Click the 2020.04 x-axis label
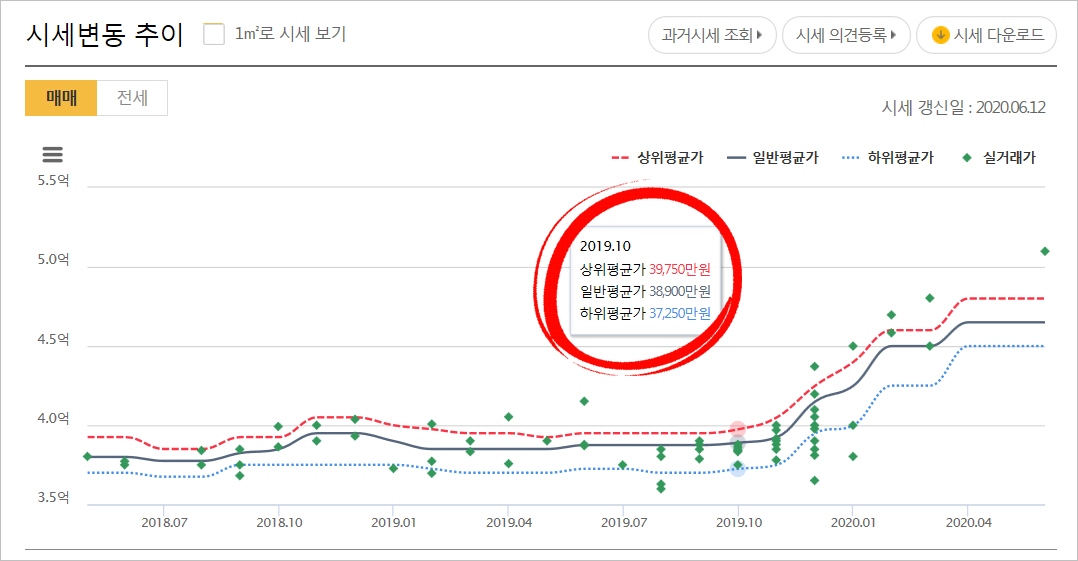Image resolution: width=1078 pixels, height=561 pixels. tap(969, 522)
